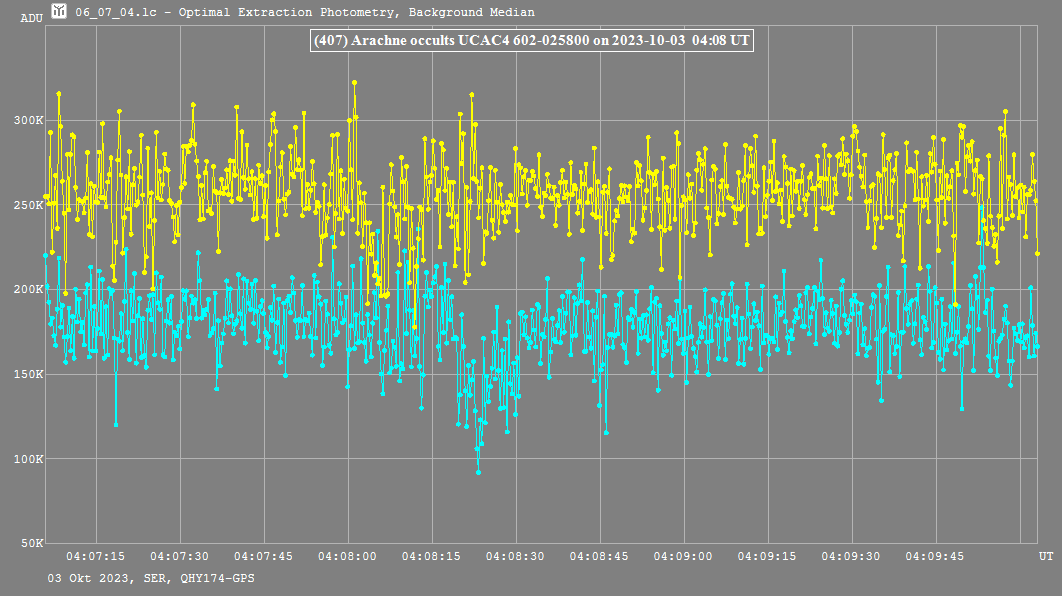The image size is (1062, 596).
Task: Click the 50K y-axis label
Action: 30,544
